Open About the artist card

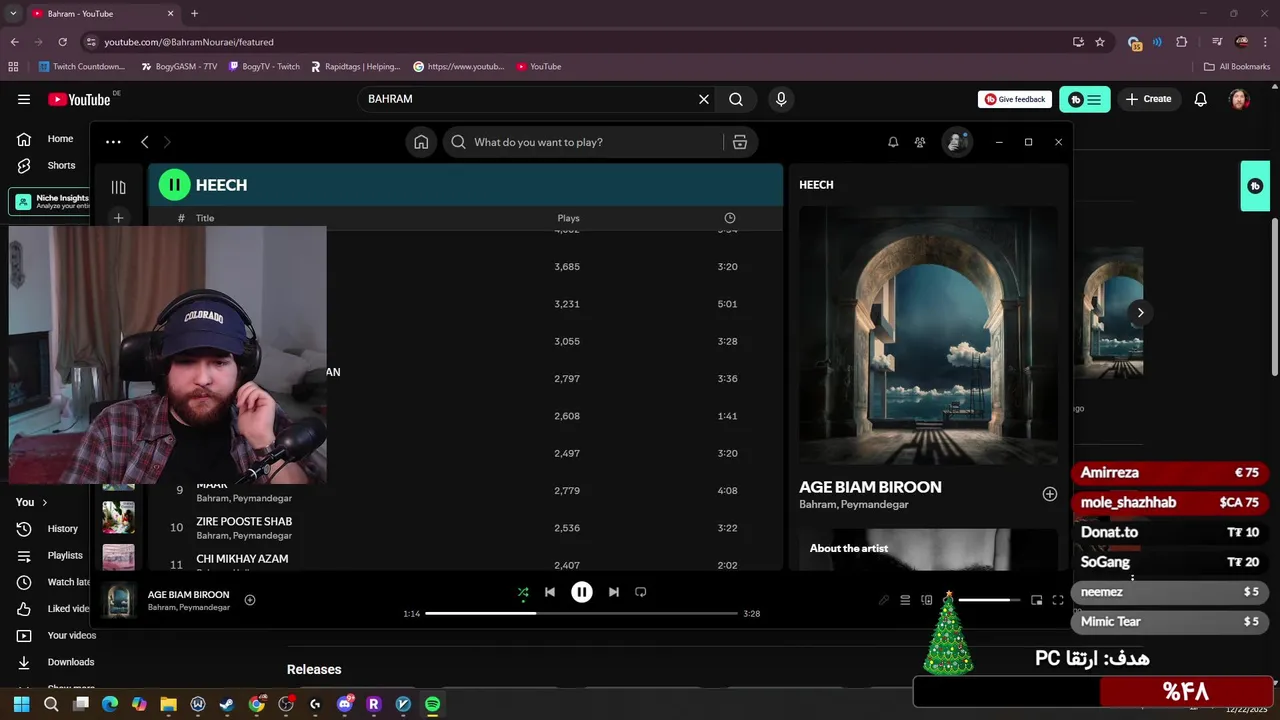point(928,550)
